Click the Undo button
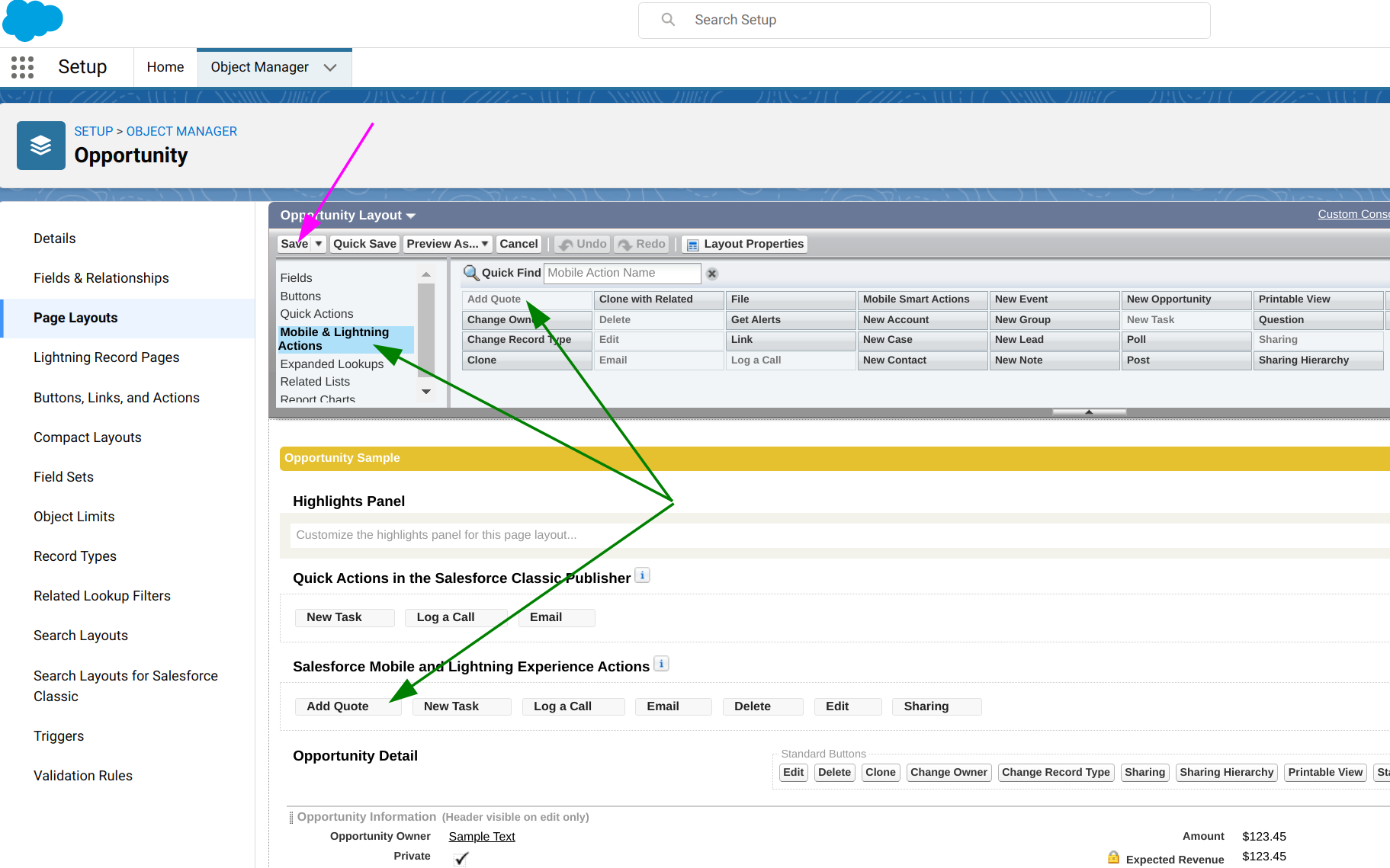 click(583, 244)
